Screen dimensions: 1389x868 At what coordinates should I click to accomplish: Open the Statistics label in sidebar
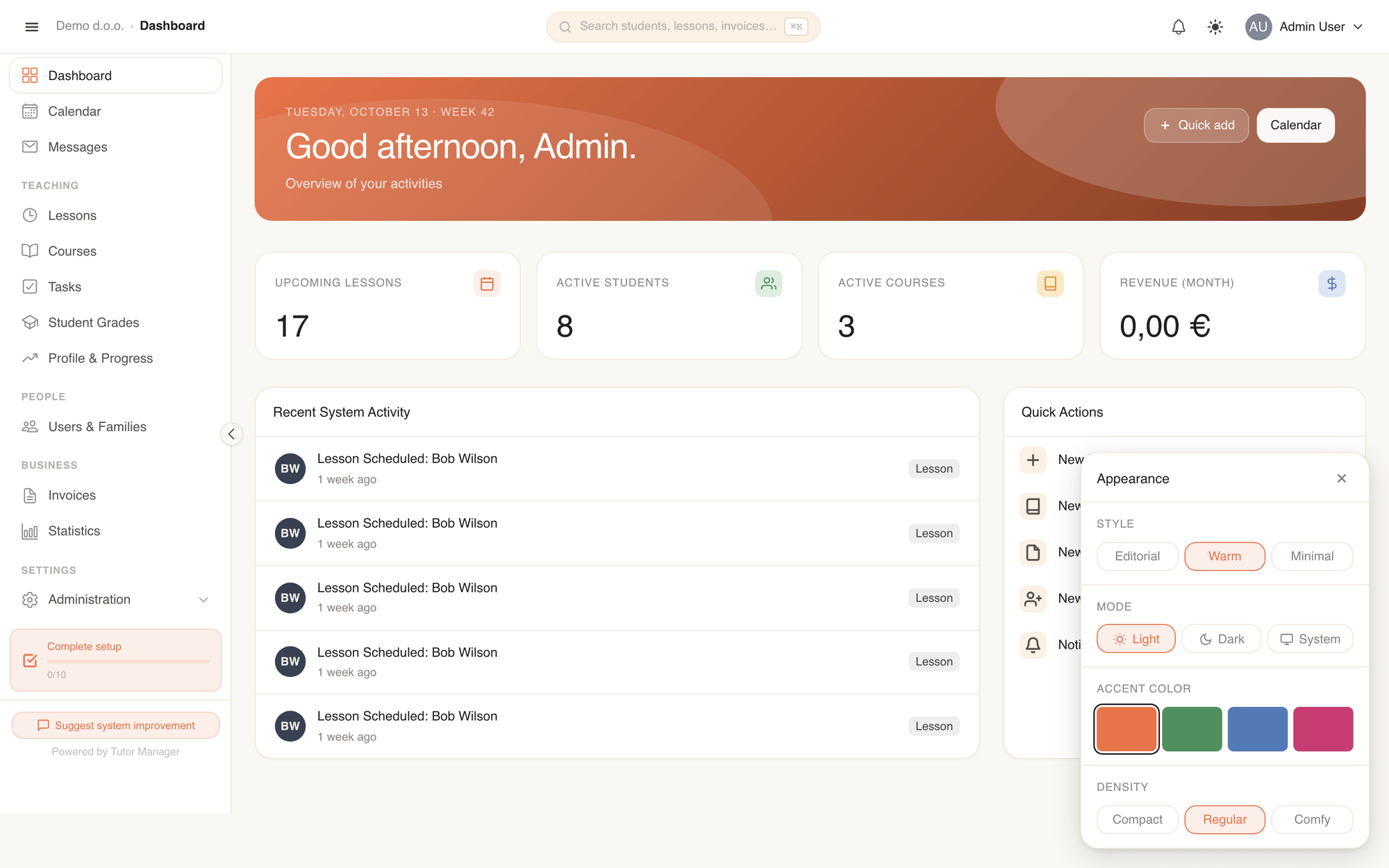[x=74, y=531]
